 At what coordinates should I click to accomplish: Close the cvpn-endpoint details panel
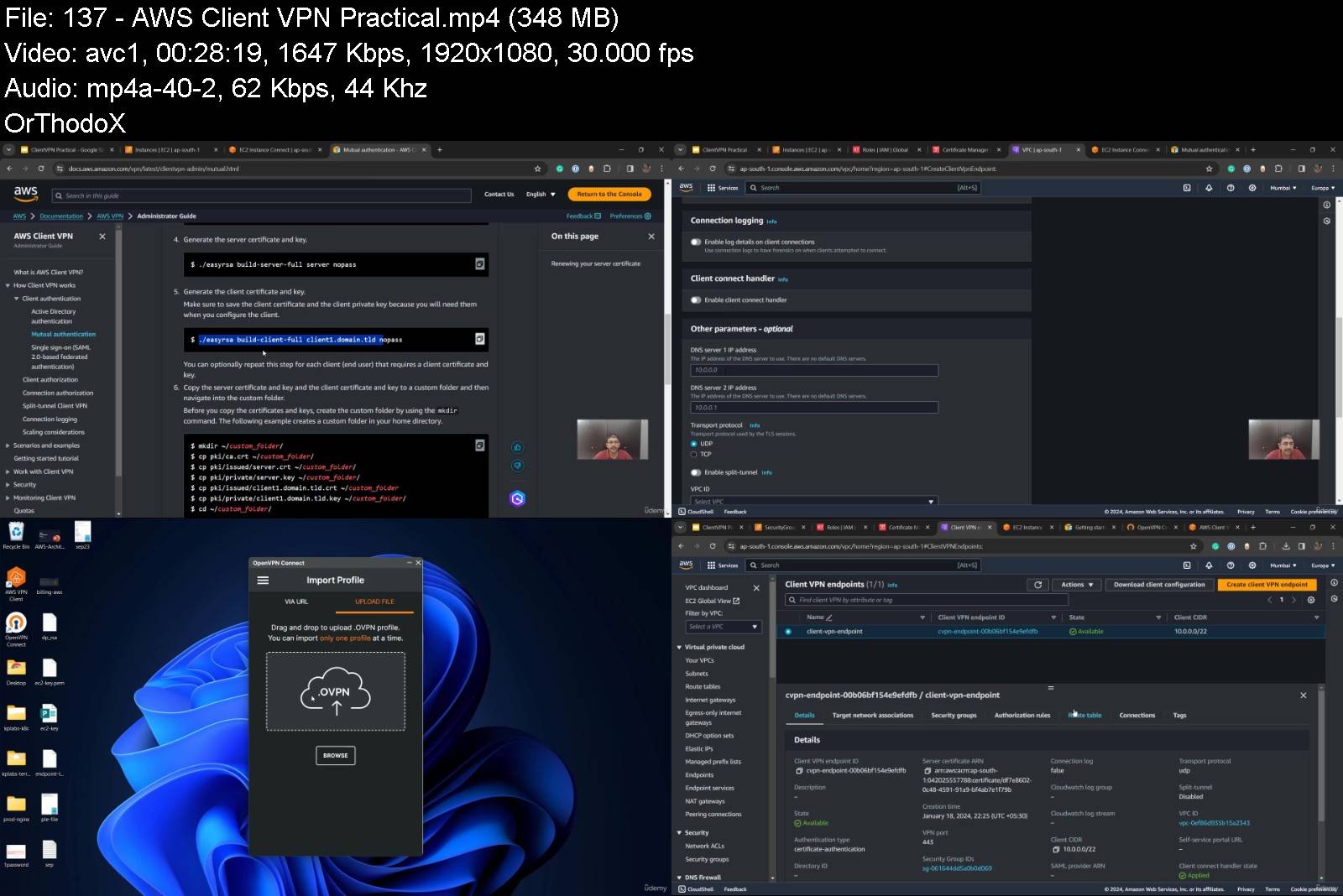[x=1303, y=695]
